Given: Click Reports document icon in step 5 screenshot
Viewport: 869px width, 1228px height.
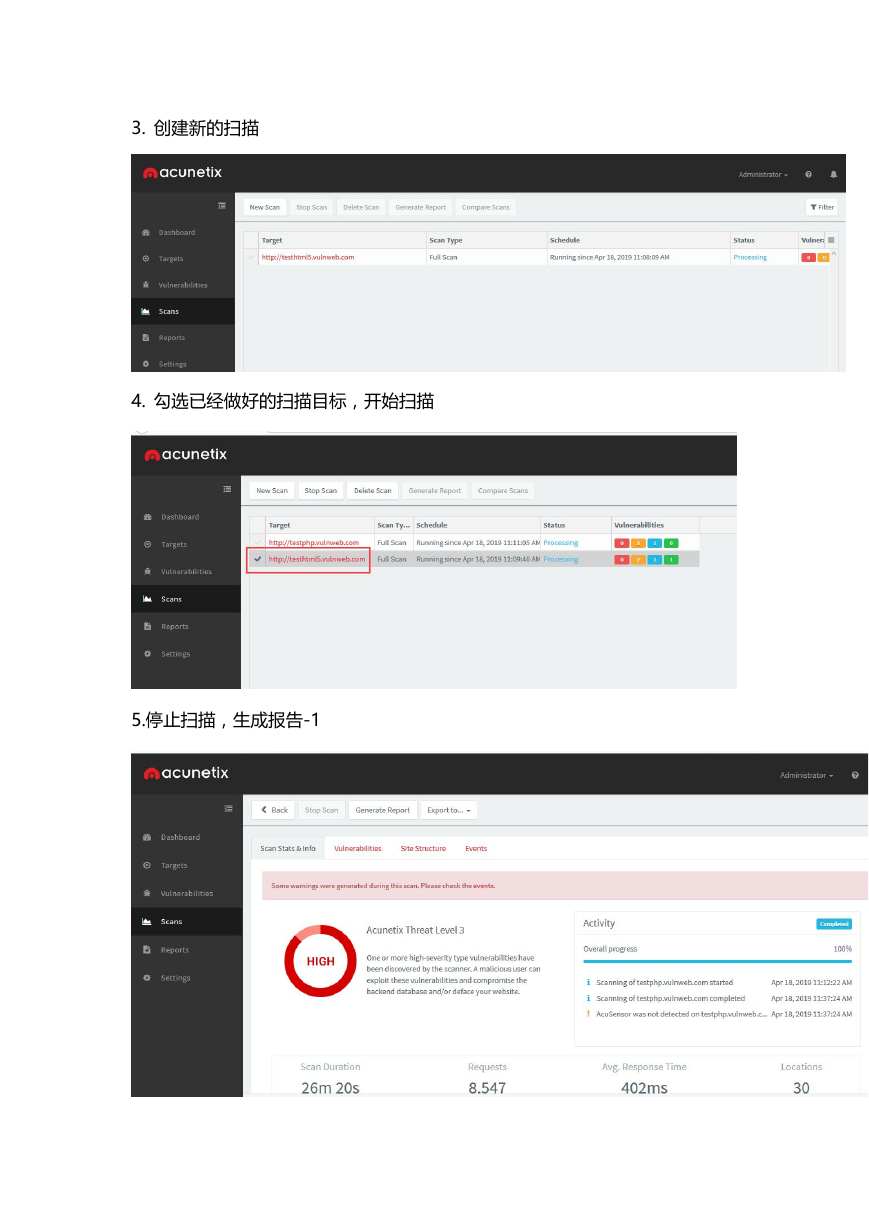Looking at the screenshot, I should (147, 950).
